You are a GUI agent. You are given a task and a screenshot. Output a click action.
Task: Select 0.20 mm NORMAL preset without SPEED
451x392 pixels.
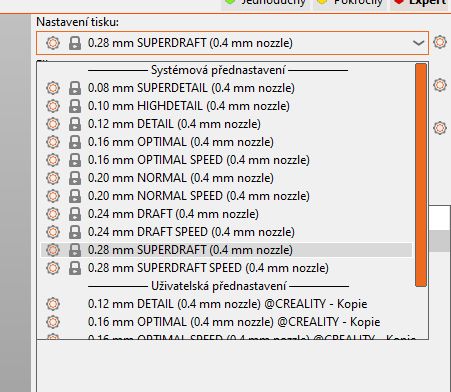click(x=226, y=178)
